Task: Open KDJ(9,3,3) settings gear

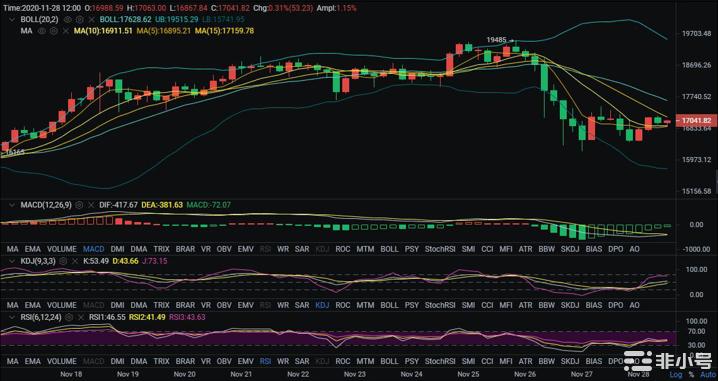Action: coord(64,261)
